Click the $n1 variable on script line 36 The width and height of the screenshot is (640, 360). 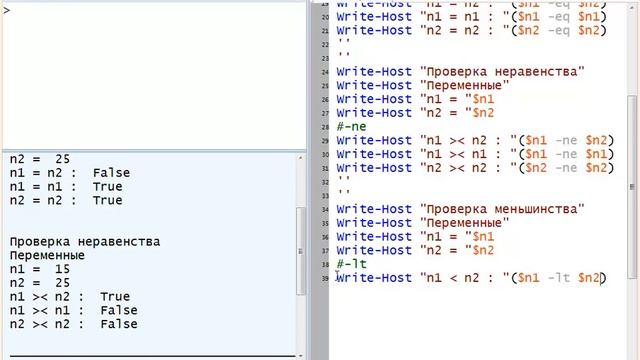pos(483,237)
